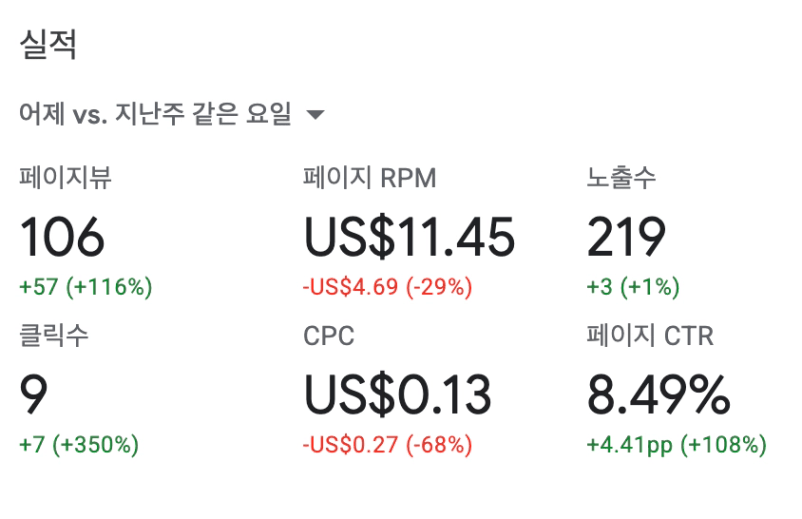This screenshot has height=519, width=802.
Task: Click the US$11.45 page RPM value
Action: click(409, 238)
